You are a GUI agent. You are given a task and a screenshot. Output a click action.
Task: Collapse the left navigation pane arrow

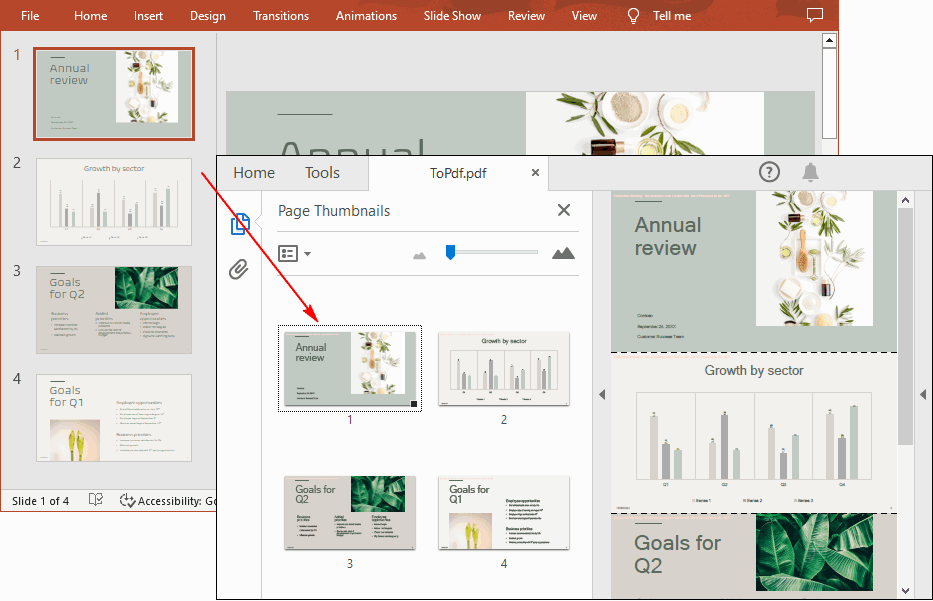[x=602, y=395]
